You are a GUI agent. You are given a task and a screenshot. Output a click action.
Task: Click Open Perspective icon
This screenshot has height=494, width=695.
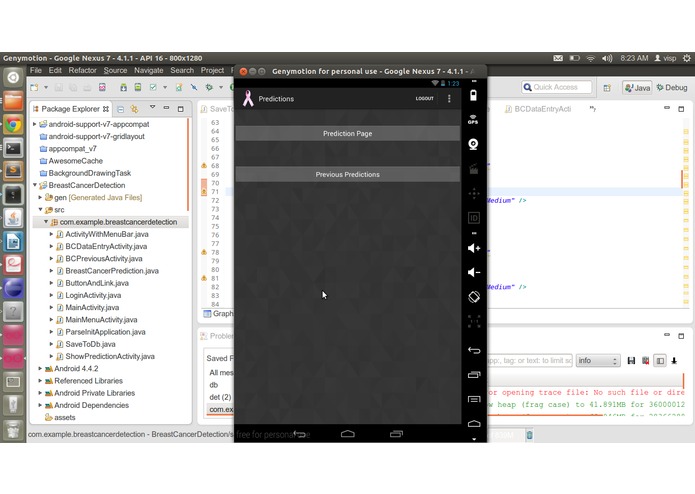pos(607,88)
